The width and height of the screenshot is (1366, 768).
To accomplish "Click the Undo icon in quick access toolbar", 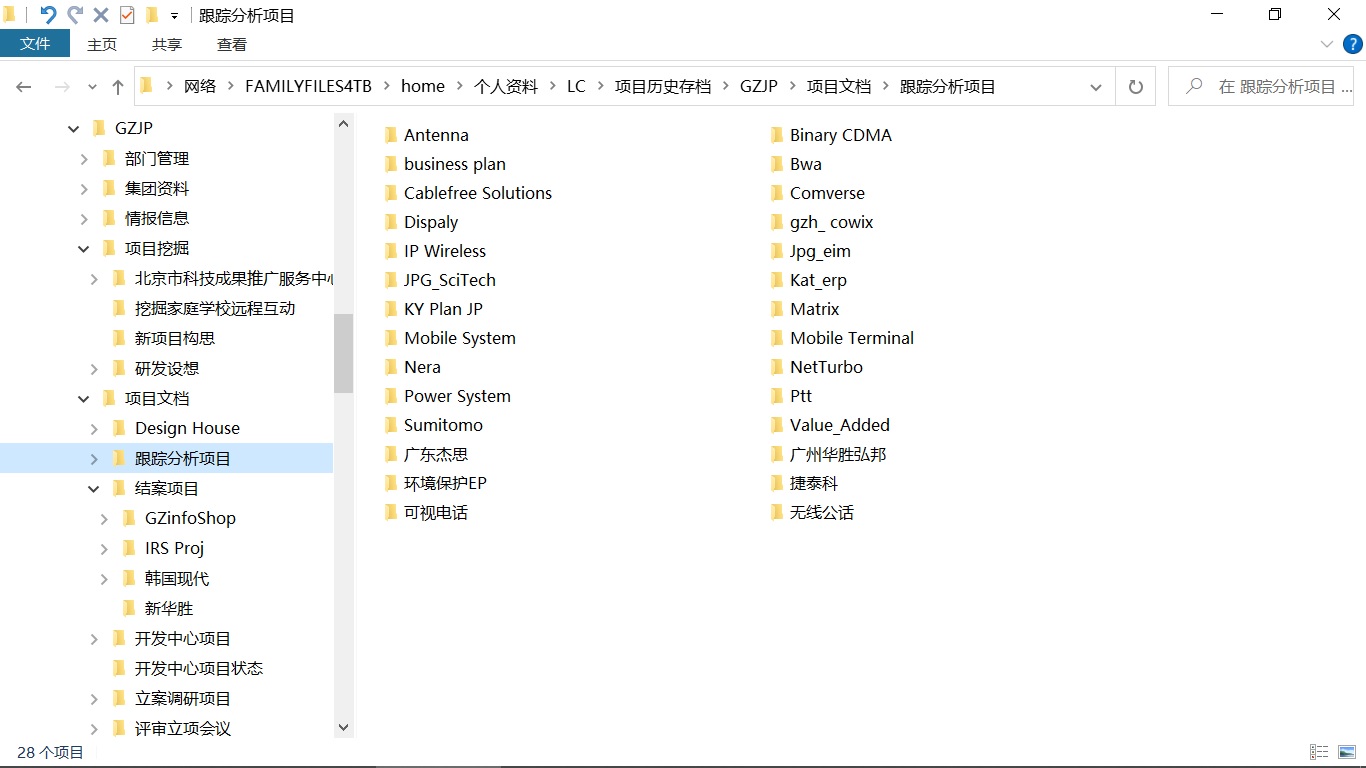I will [x=48, y=15].
